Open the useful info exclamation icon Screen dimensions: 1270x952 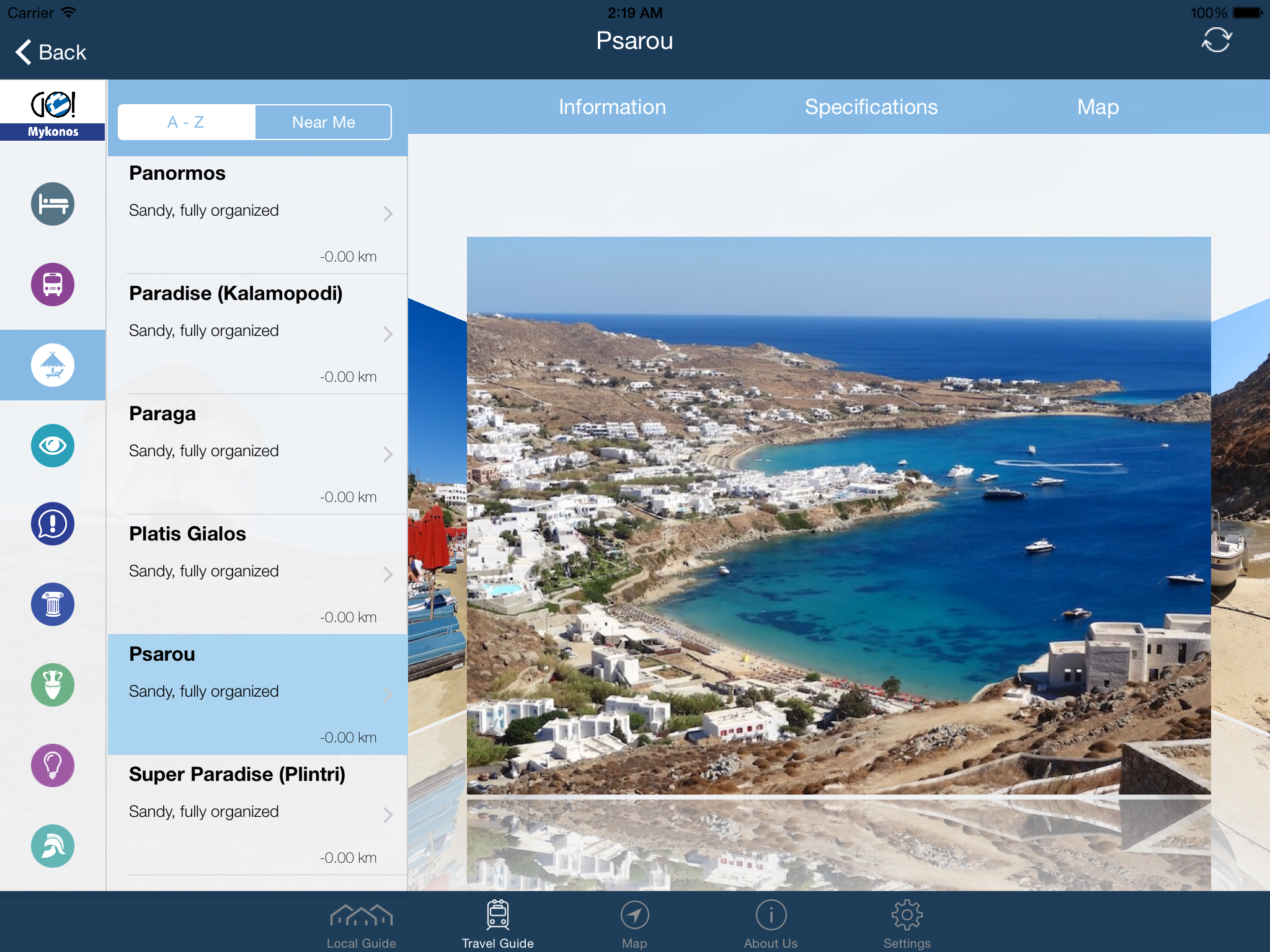[53, 524]
